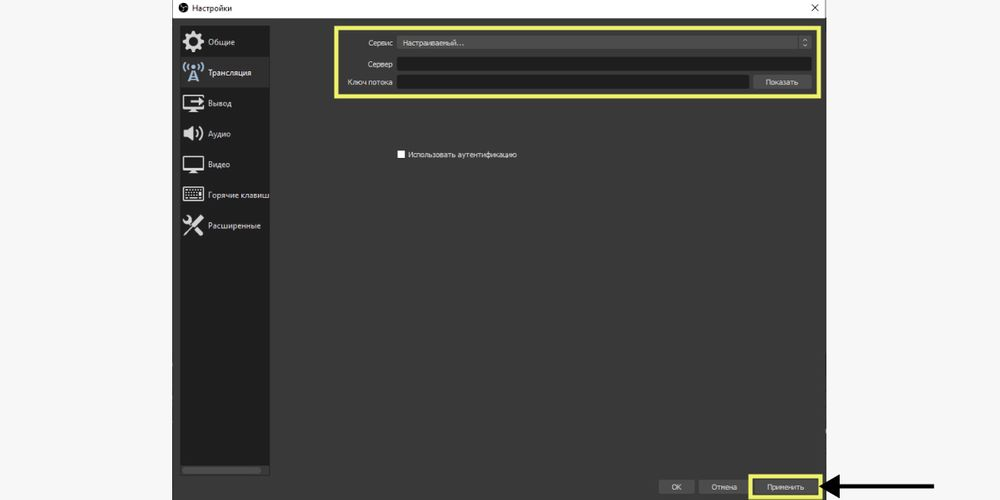Screen dimensions: 1000x500
Task: Close the Настройки window
Action: (814, 8)
